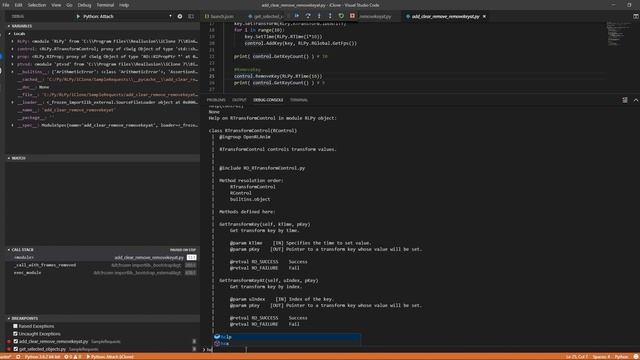Switch to the Terminal panel tab
The height and width of the screenshot is (360, 640).
click(299, 100)
